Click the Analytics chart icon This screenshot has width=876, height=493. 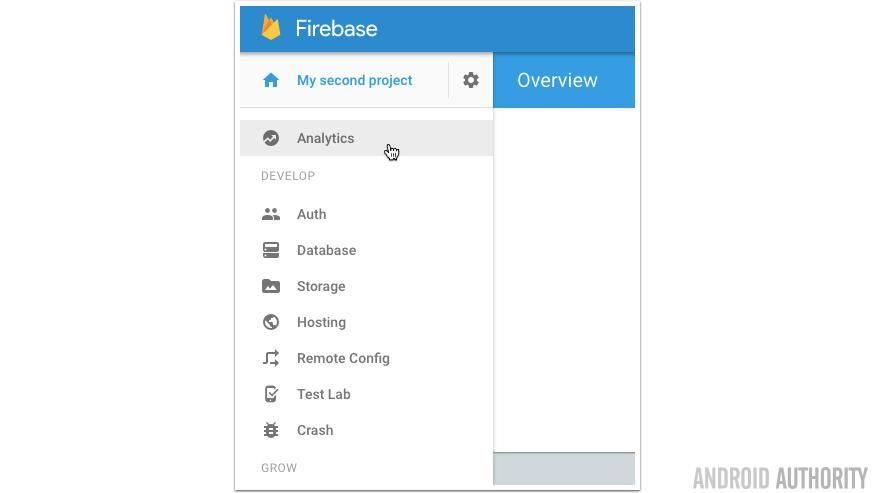click(x=271, y=138)
